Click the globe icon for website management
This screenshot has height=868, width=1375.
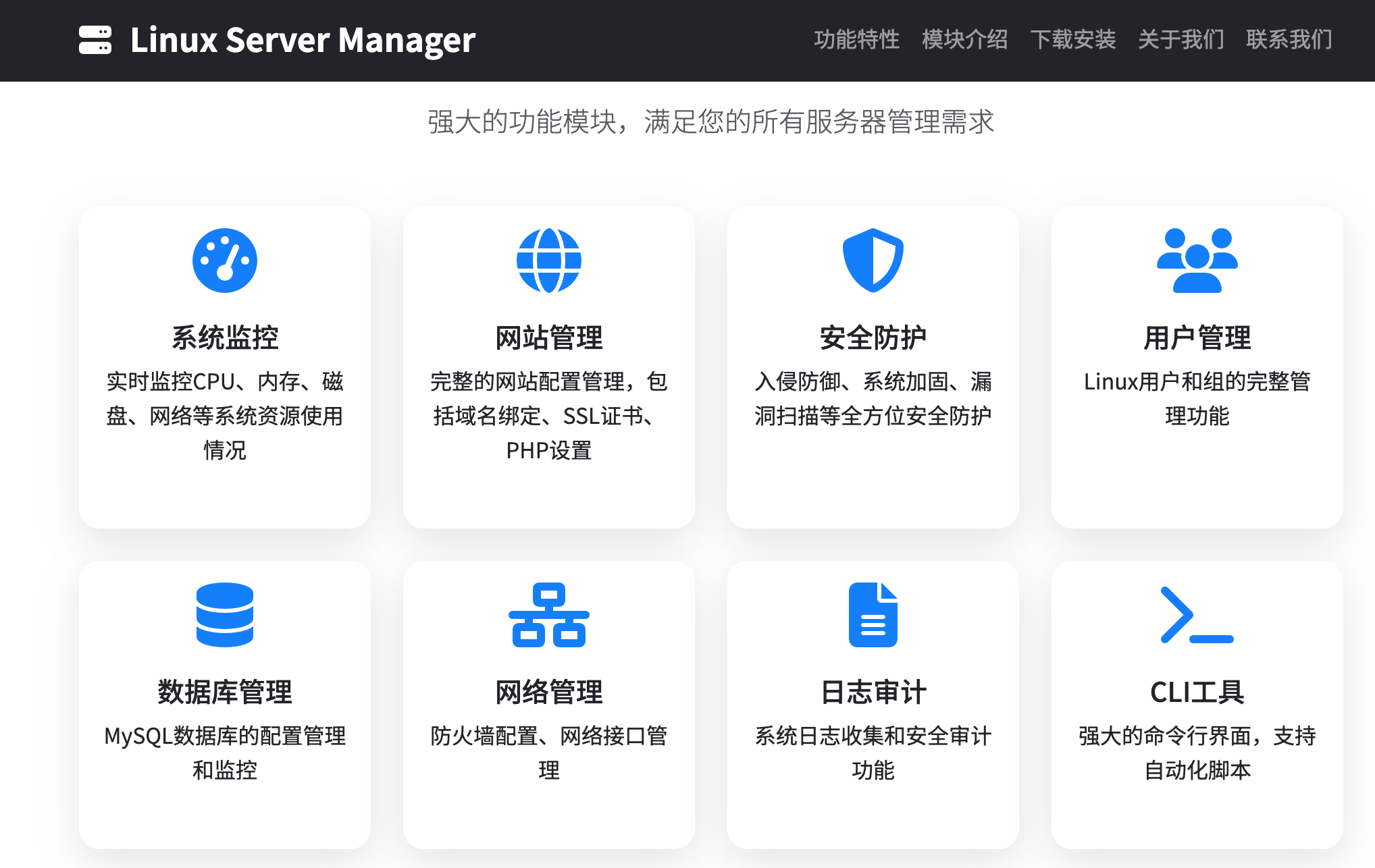[x=549, y=261]
